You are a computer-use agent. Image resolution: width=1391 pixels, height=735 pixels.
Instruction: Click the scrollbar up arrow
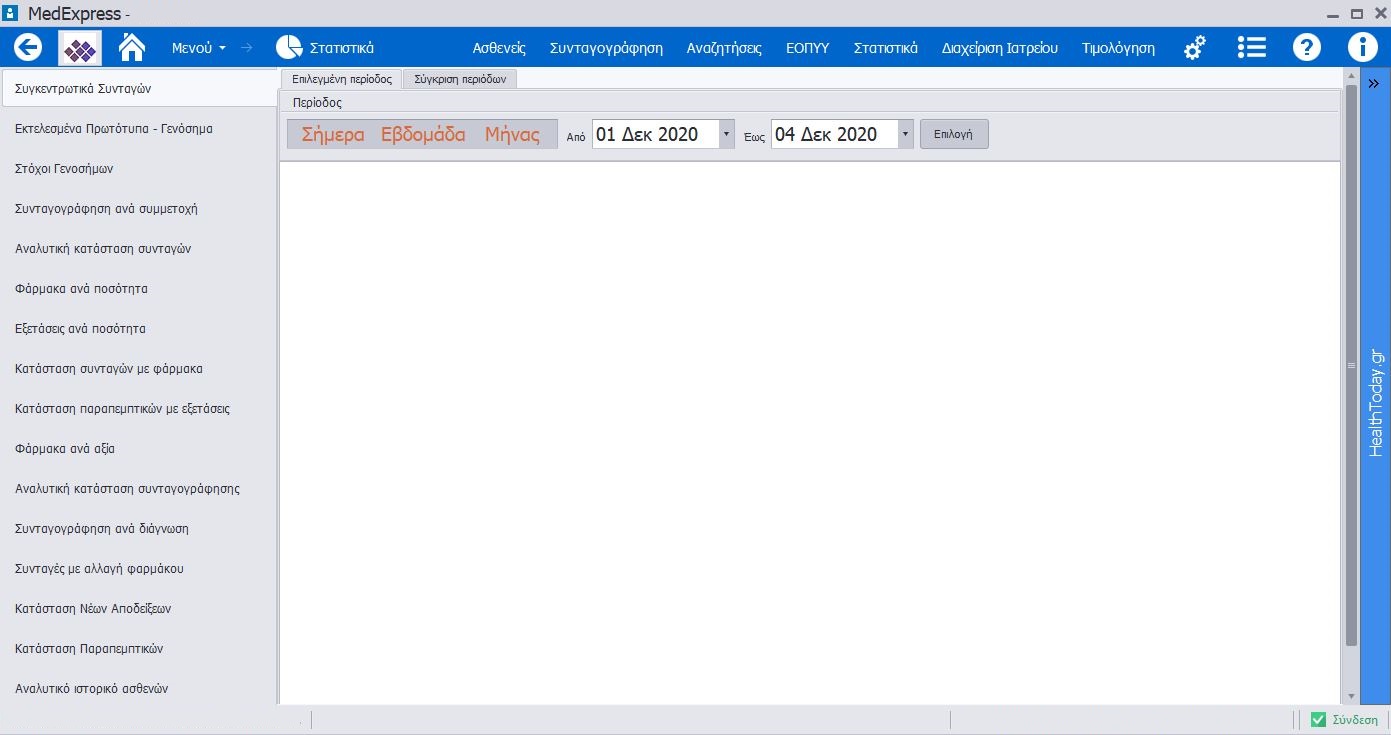tap(1351, 76)
